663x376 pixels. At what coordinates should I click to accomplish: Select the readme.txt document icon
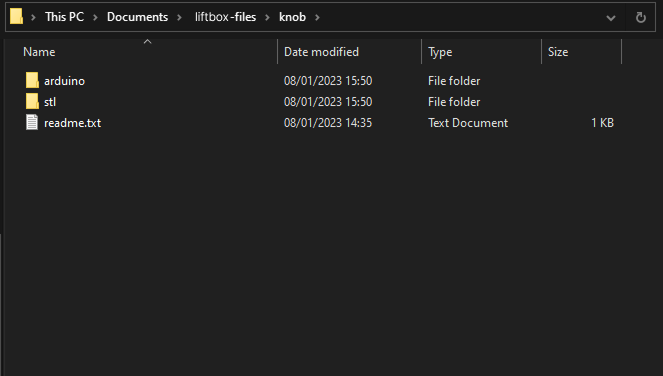(x=32, y=123)
